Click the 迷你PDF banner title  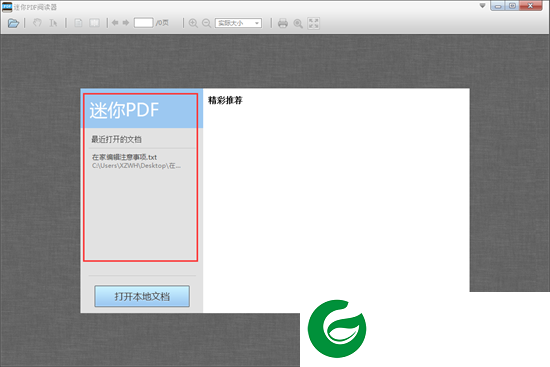tap(124, 110)
